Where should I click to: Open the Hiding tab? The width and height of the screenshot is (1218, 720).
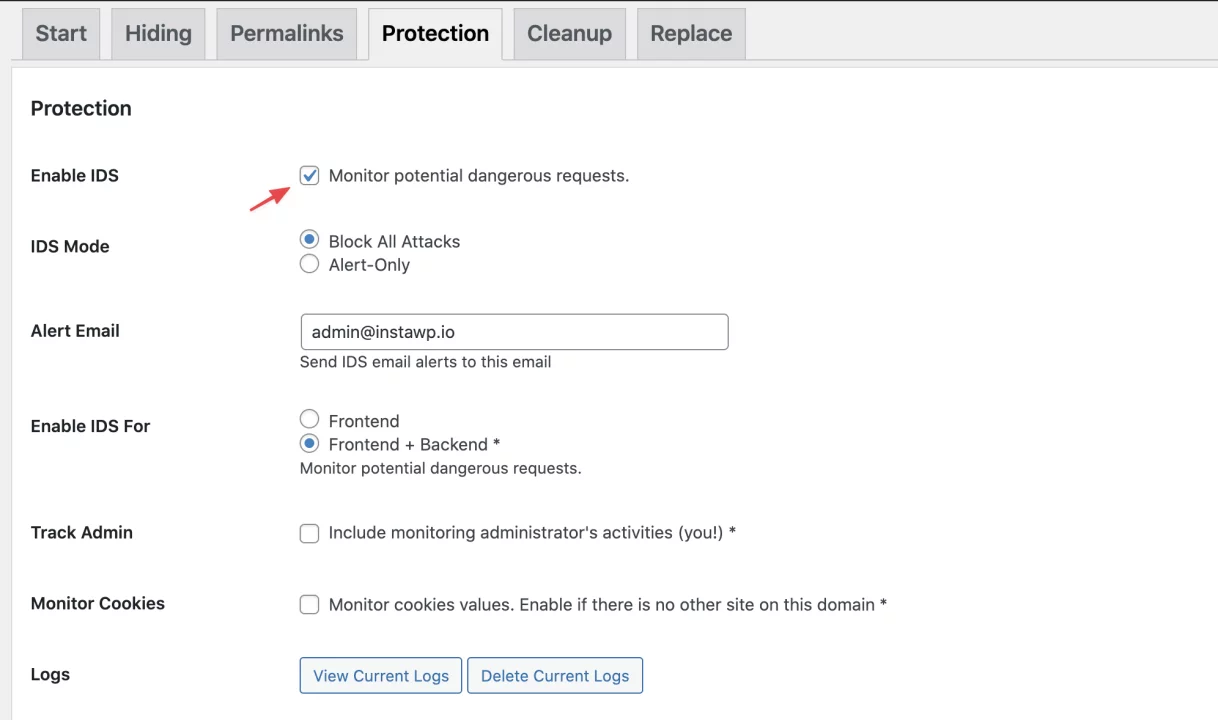(x=158, y=34)
